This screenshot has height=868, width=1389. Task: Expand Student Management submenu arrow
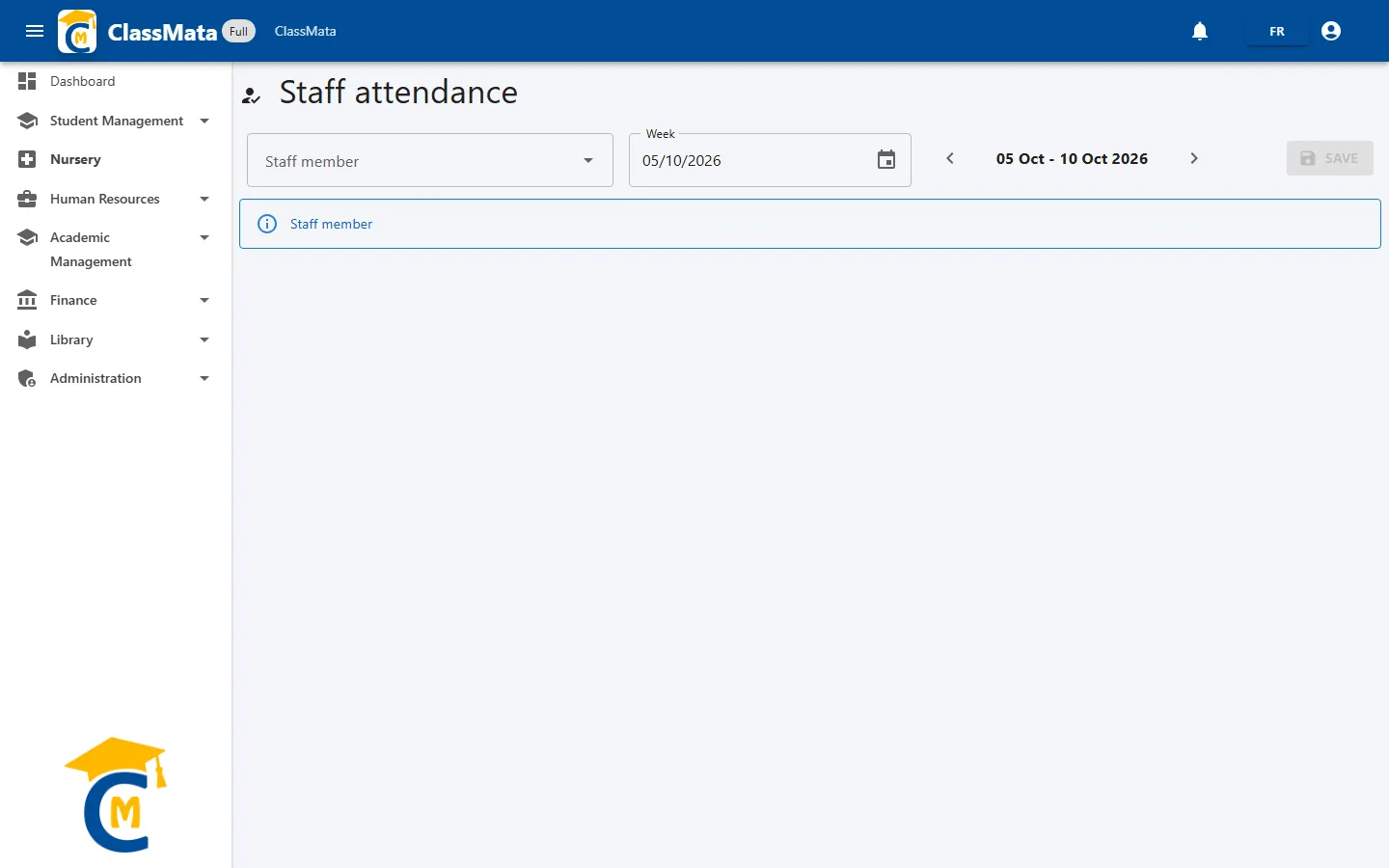(x=204, y=121)
